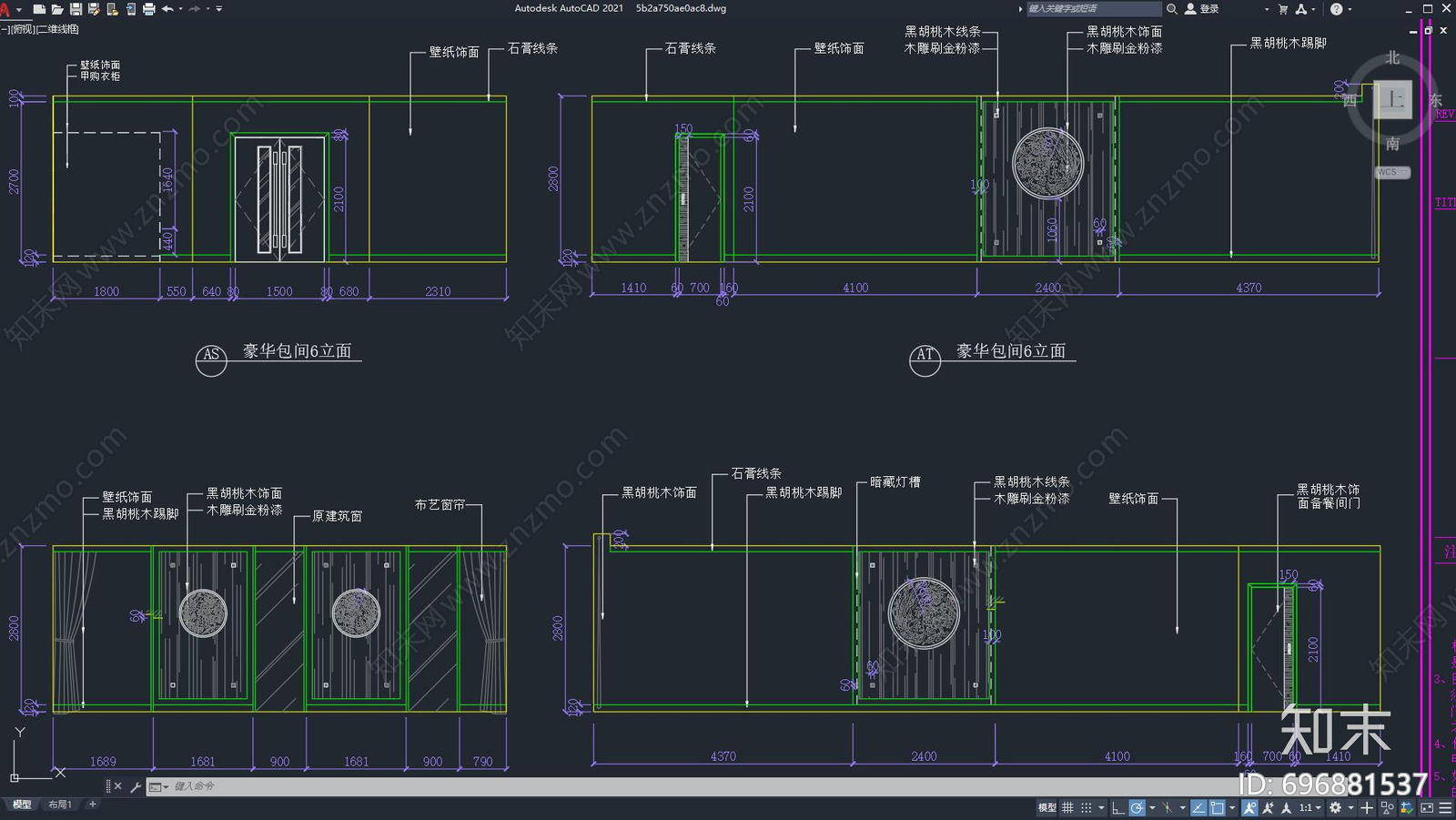The width and height of the screenshot is (1456, 820).
Task: Toggle auto-add annotation scales icon
Action: 1268,807
